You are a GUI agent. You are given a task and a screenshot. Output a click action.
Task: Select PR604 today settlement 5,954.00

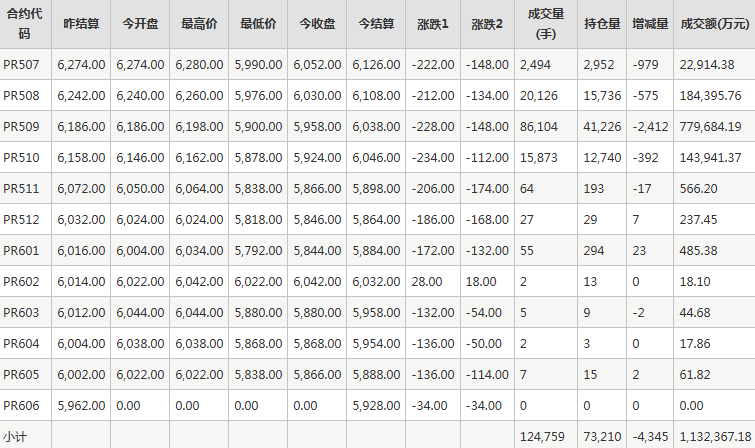tap(376, 343)
